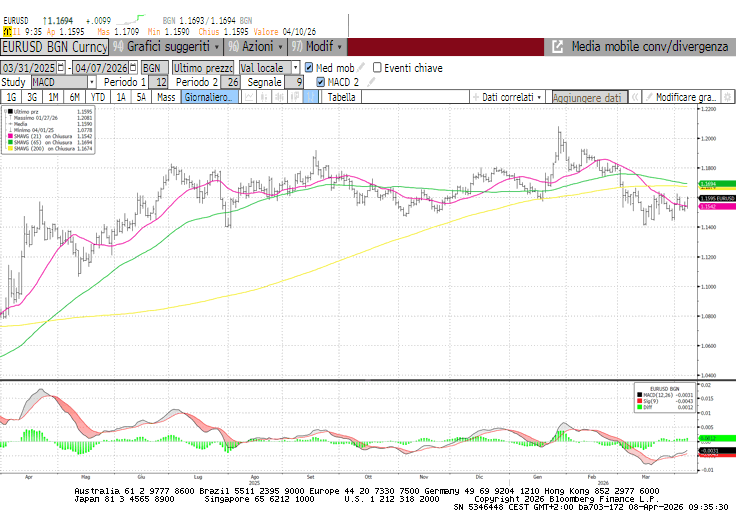
Task: Click the red Sig(9) legend marker
Action: (x=639, y=401)
